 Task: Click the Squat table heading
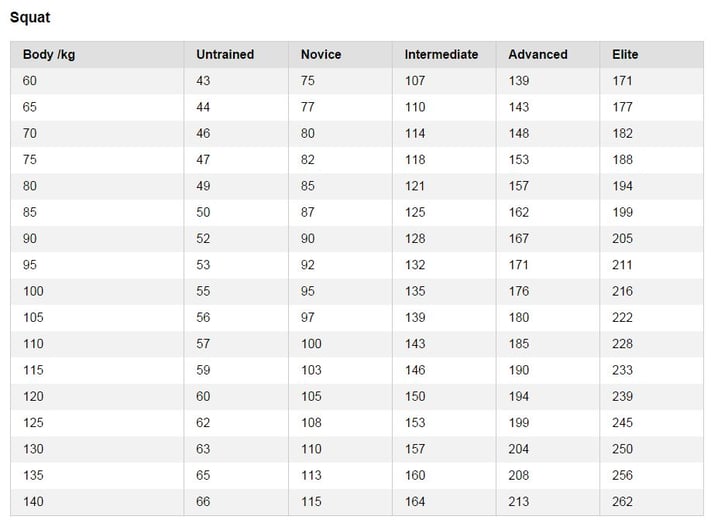tap(30, 17)
